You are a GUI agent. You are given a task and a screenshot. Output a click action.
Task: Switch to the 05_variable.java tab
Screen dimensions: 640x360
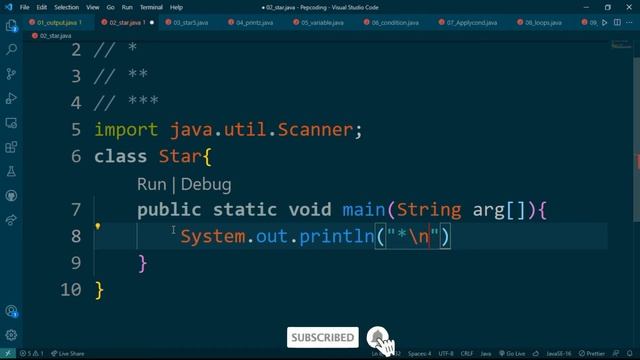click(322, 22)
